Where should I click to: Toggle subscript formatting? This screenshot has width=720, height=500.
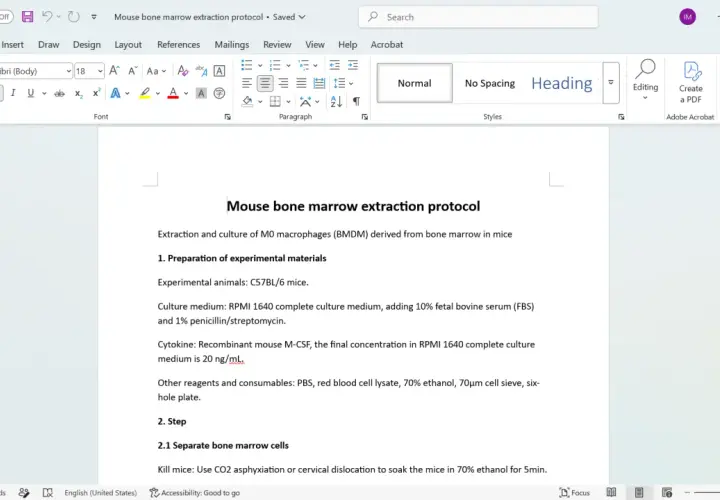pyautogui.click(x=79, y=94)
